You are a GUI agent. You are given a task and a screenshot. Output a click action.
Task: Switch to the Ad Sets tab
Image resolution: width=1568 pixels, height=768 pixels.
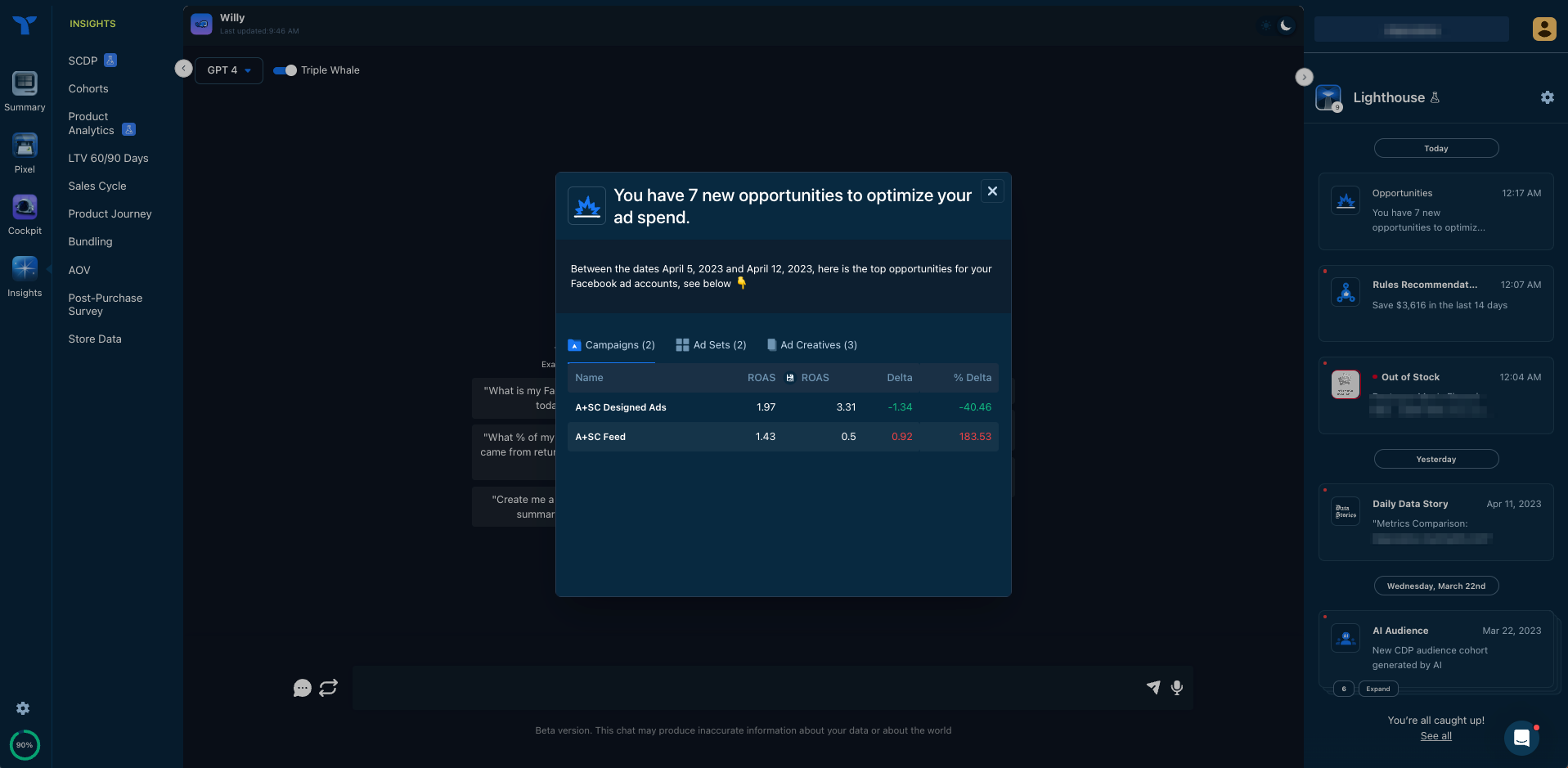coord(711,344)
